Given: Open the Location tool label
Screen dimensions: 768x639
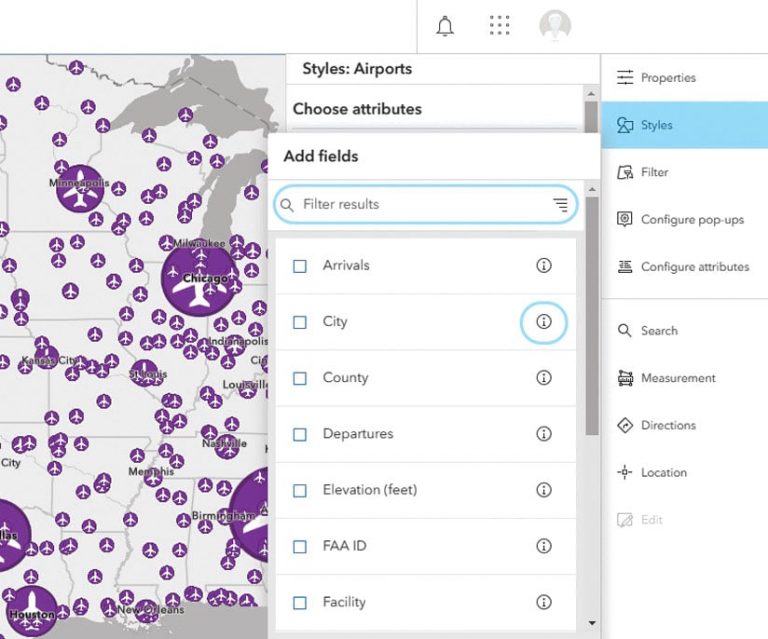Looking at the screenshot, I should (x=664, y=473).
